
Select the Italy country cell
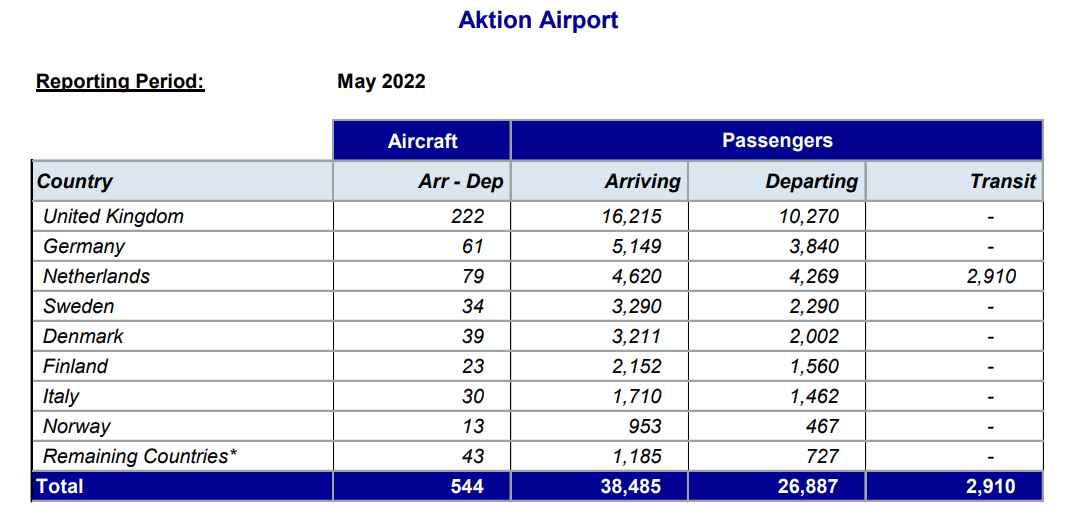[x=183, y=396]
